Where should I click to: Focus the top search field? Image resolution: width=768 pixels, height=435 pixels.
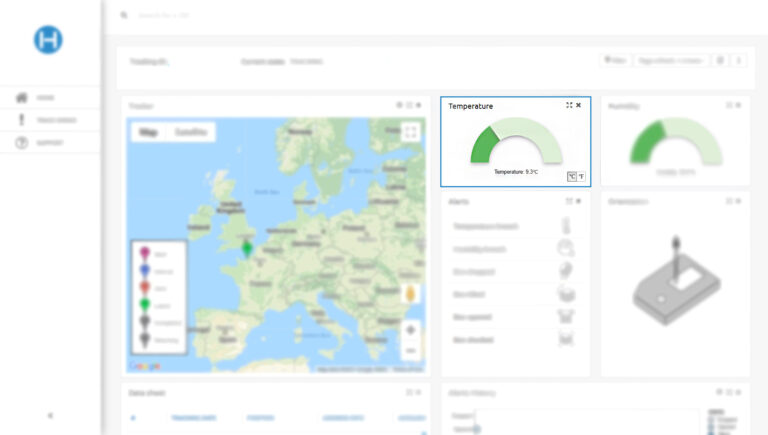[x=164, y=15]
